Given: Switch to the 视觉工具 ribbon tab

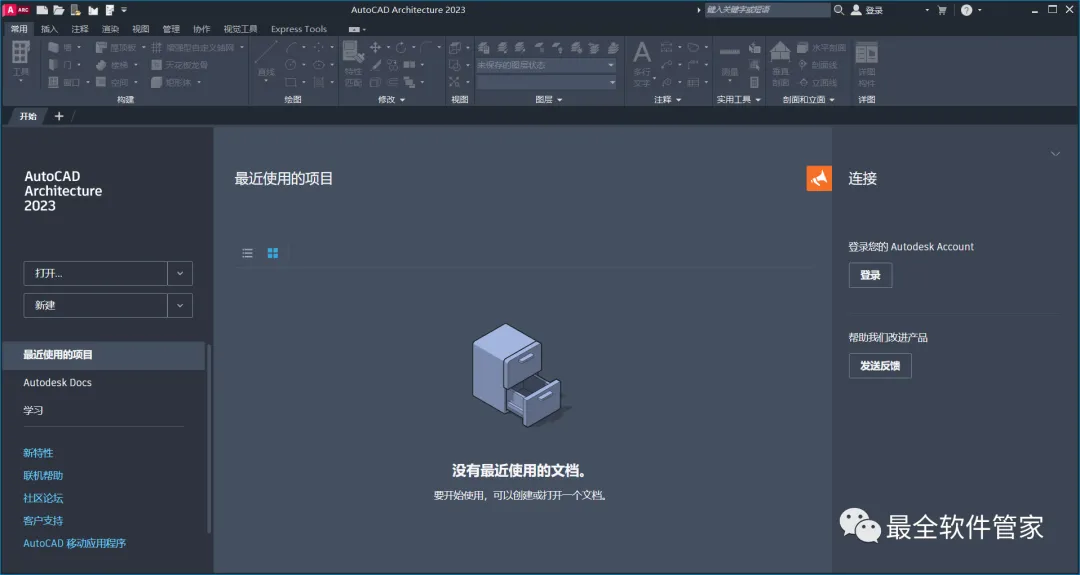Looking at the screenshot, I should pyautogui.click(x=240, y=29).
